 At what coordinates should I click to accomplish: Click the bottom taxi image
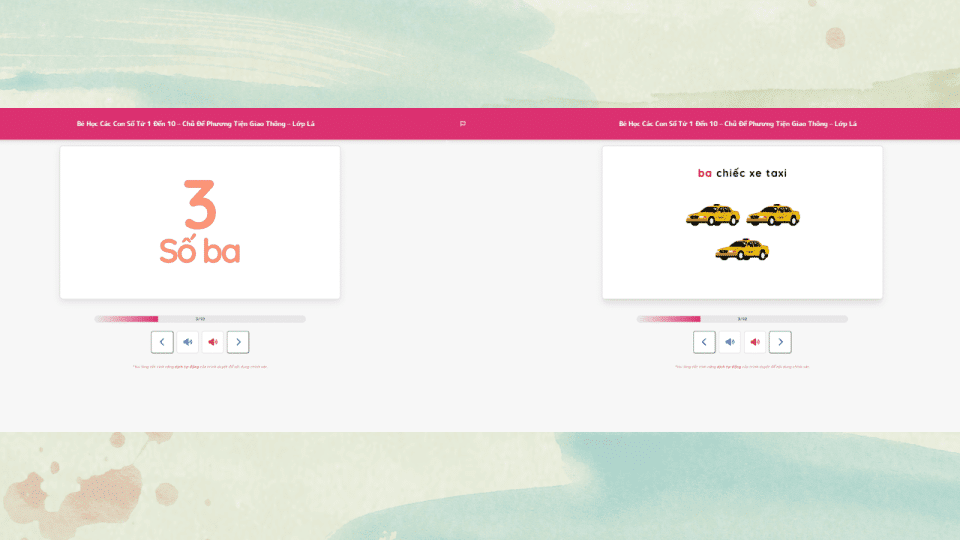tap(742, 249)
